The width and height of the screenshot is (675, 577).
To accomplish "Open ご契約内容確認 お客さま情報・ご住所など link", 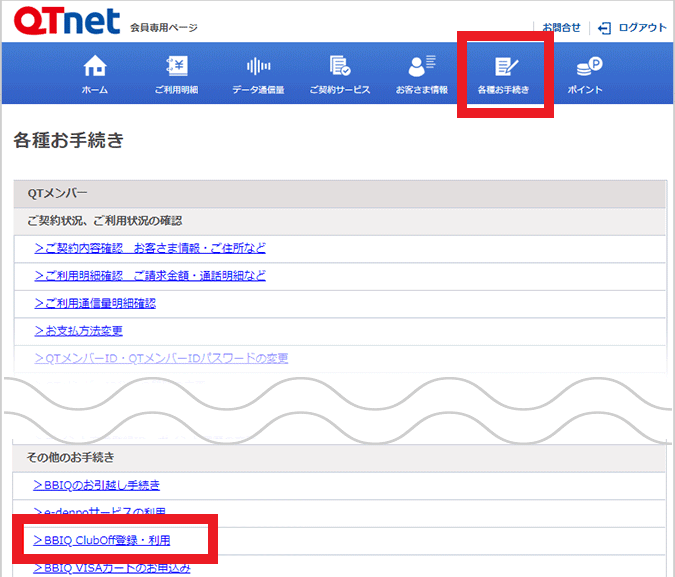I will pyautogui.click(x=150, y=248).
